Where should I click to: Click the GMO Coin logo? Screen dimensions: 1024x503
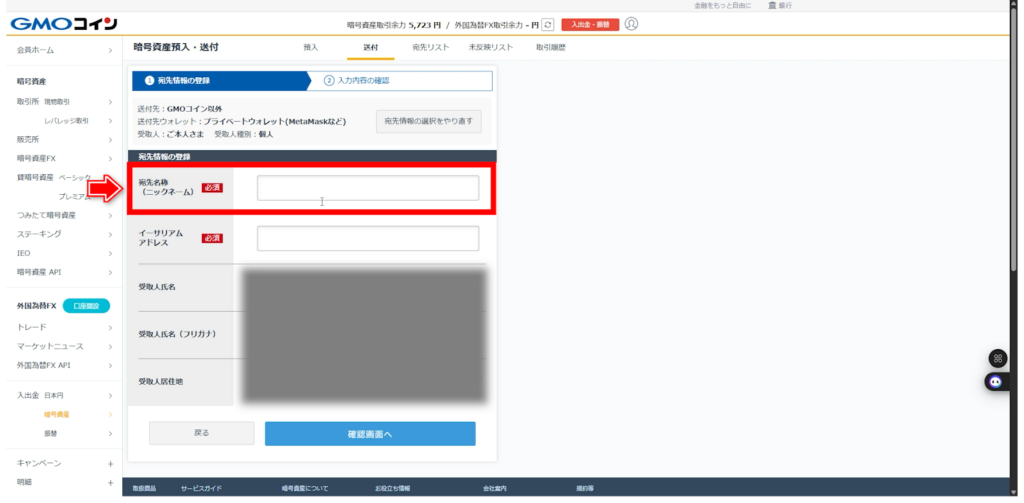[62, 23]
